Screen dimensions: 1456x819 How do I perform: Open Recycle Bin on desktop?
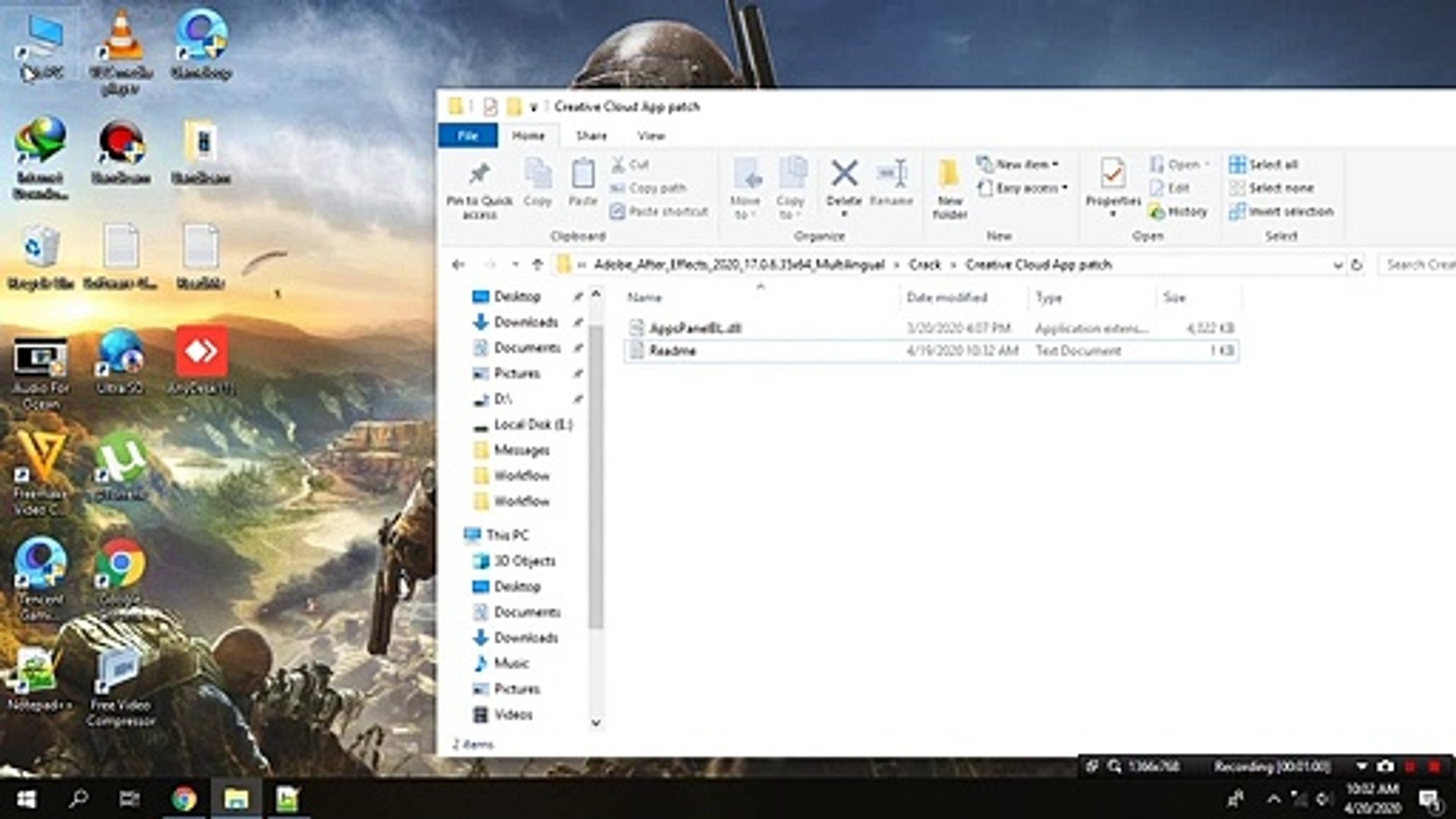(41, 257)
